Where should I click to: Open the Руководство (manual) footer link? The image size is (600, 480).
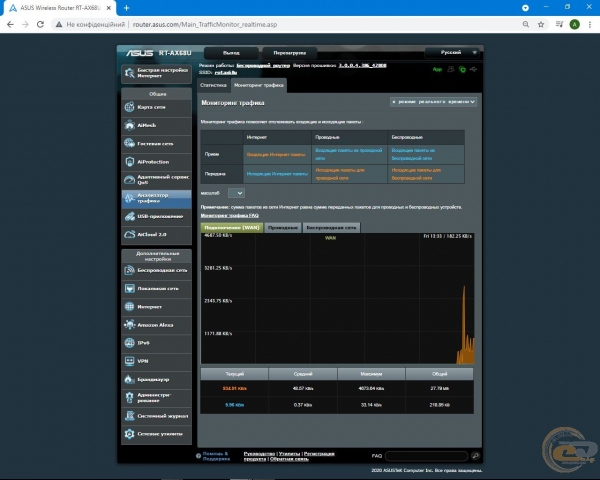click(259, 454)
